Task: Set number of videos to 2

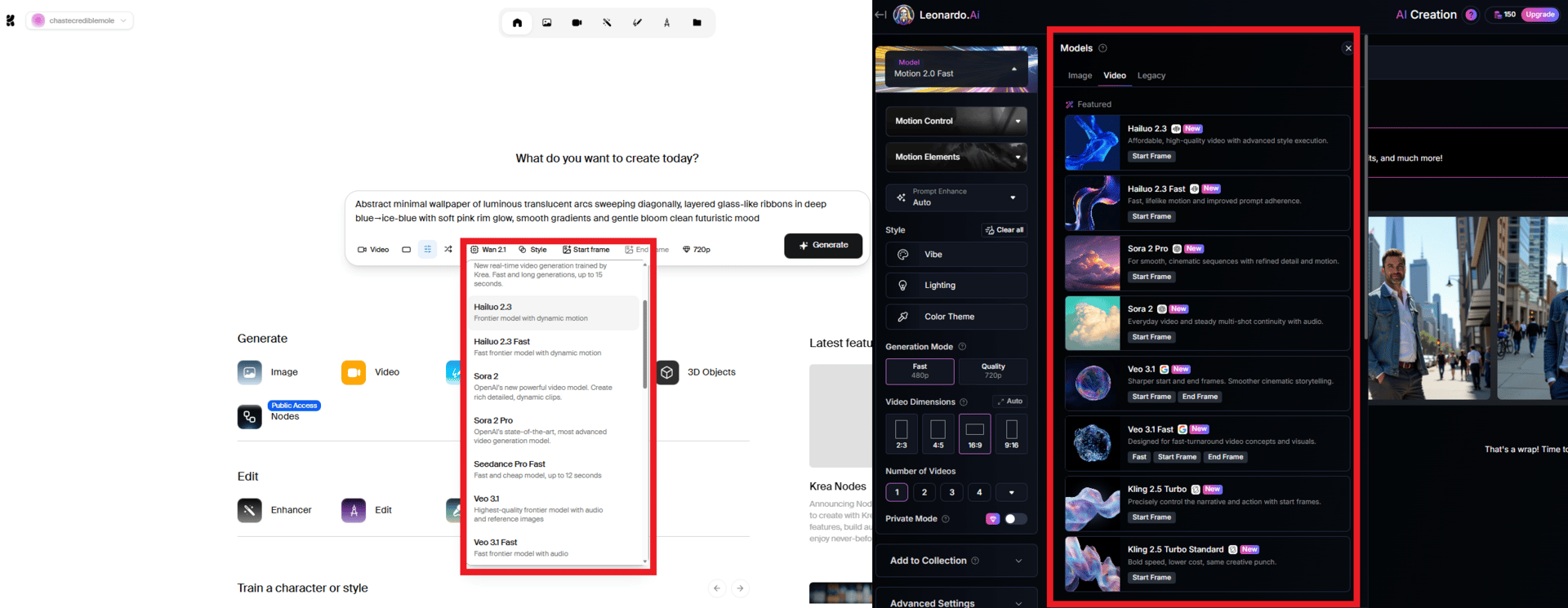Action: (x=924, y=492)
